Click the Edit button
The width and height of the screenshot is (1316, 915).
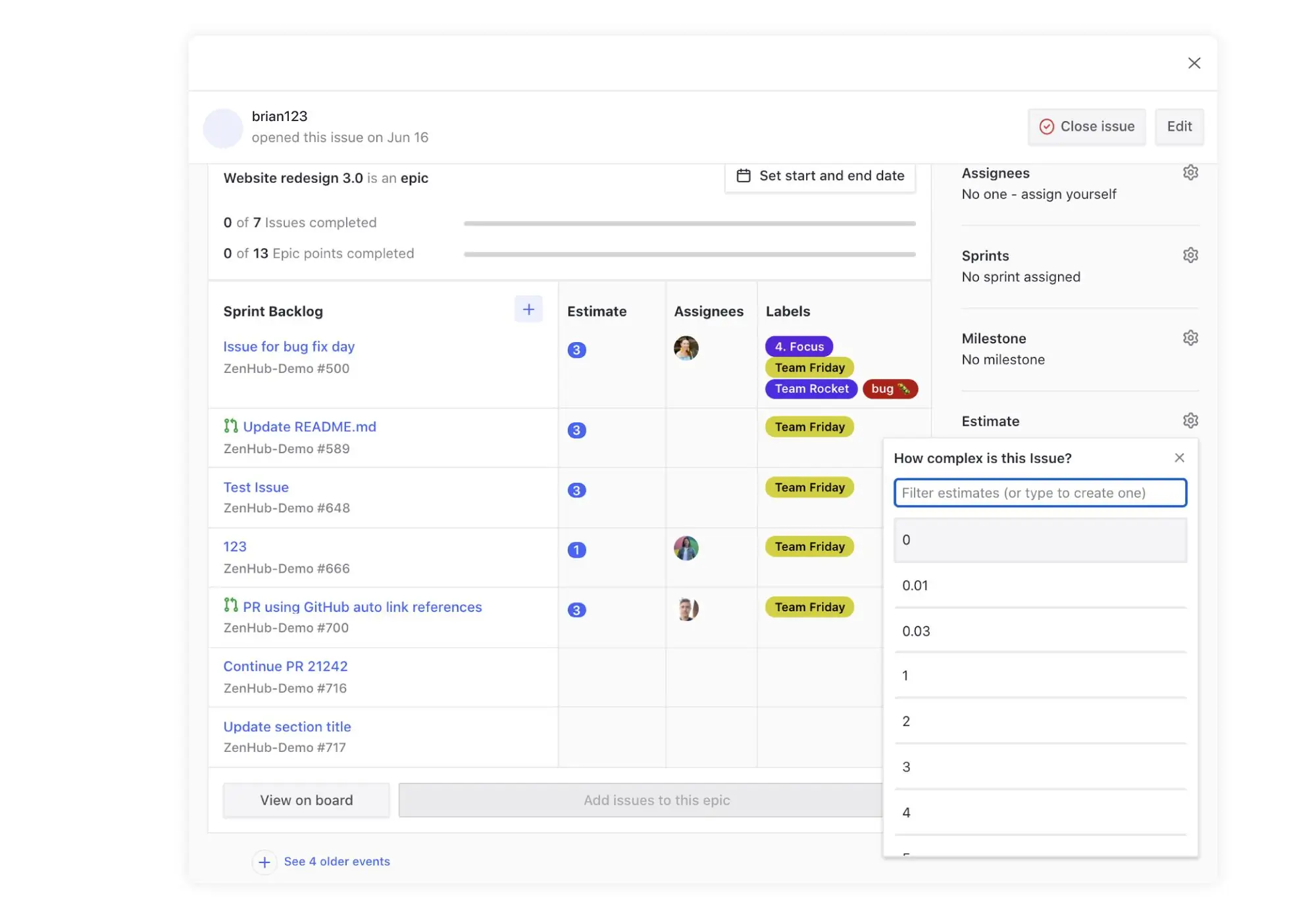point(1179,126)
